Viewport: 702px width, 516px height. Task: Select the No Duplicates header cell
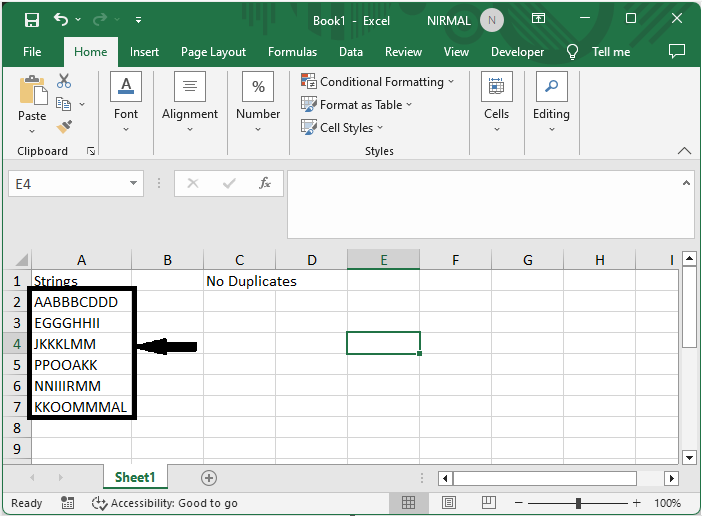[240, 281]
